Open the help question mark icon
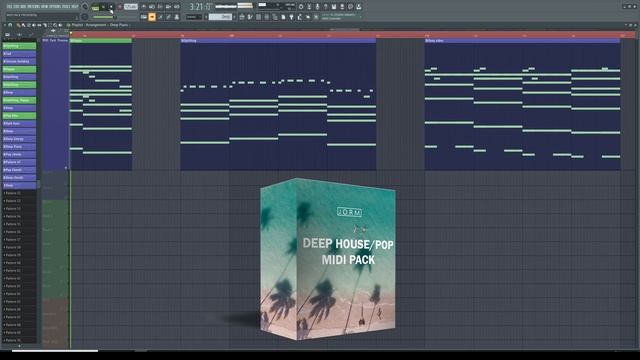640x360 pixels. click(x=325, y=7)
